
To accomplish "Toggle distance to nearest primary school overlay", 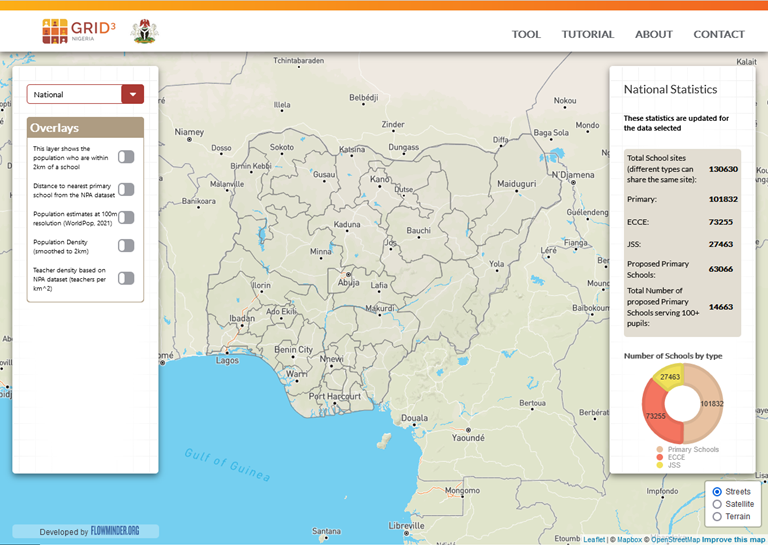I will (126, 189).
